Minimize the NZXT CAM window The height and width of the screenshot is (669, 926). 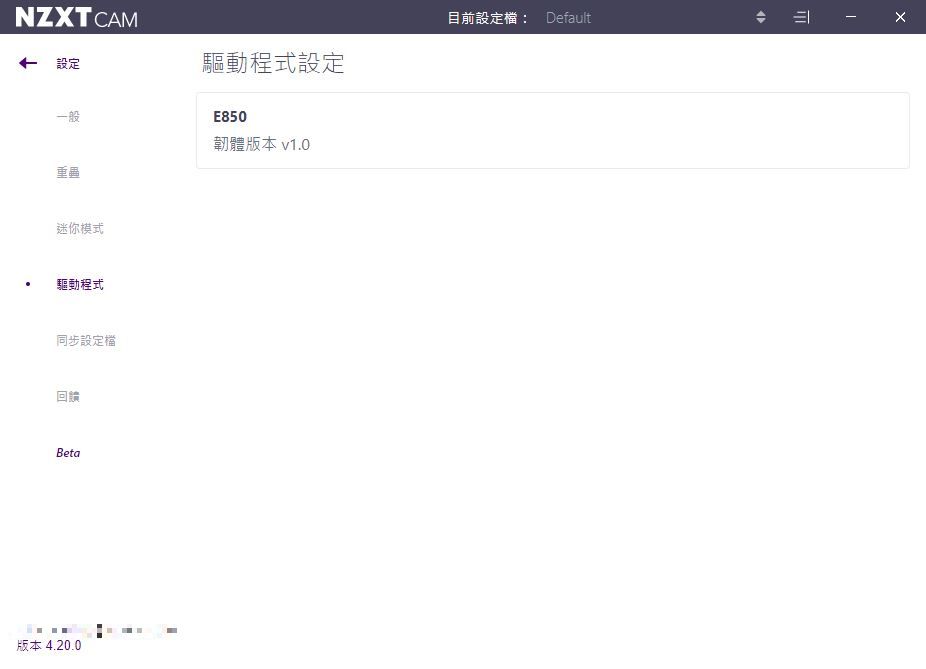[850, 17]
